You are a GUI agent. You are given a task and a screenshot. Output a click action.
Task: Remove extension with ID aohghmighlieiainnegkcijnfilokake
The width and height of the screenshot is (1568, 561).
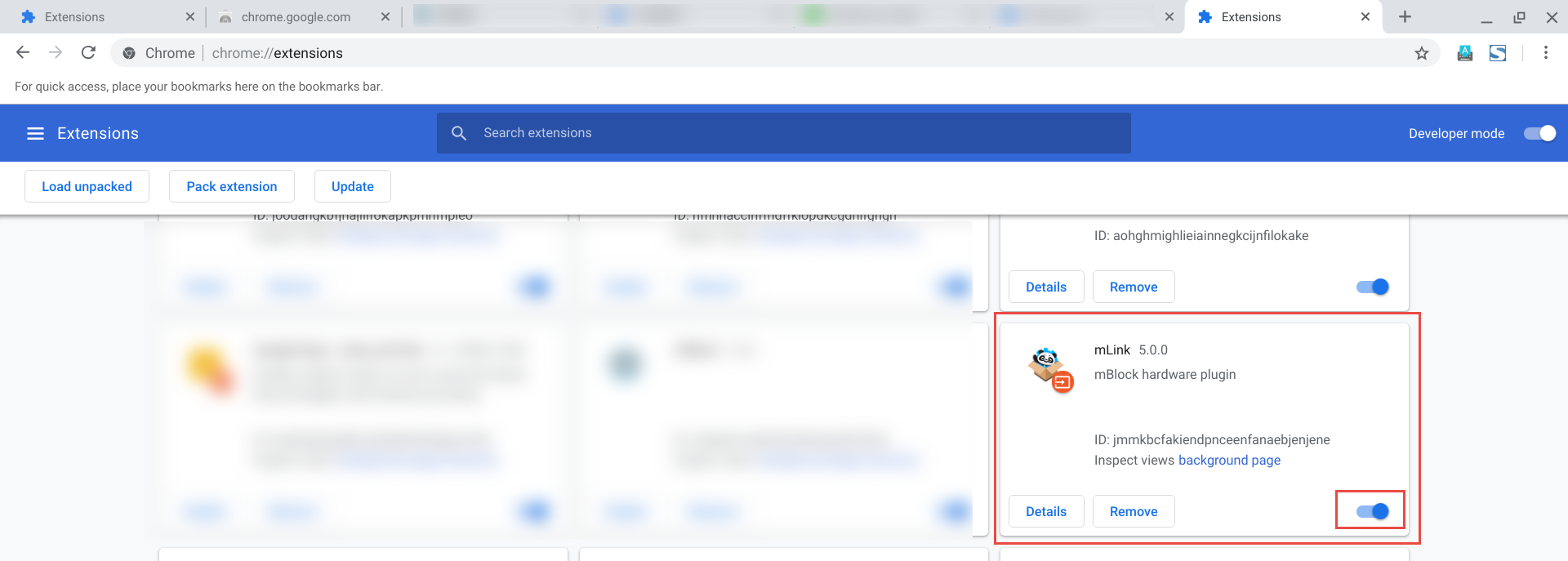pos(1134,287)
